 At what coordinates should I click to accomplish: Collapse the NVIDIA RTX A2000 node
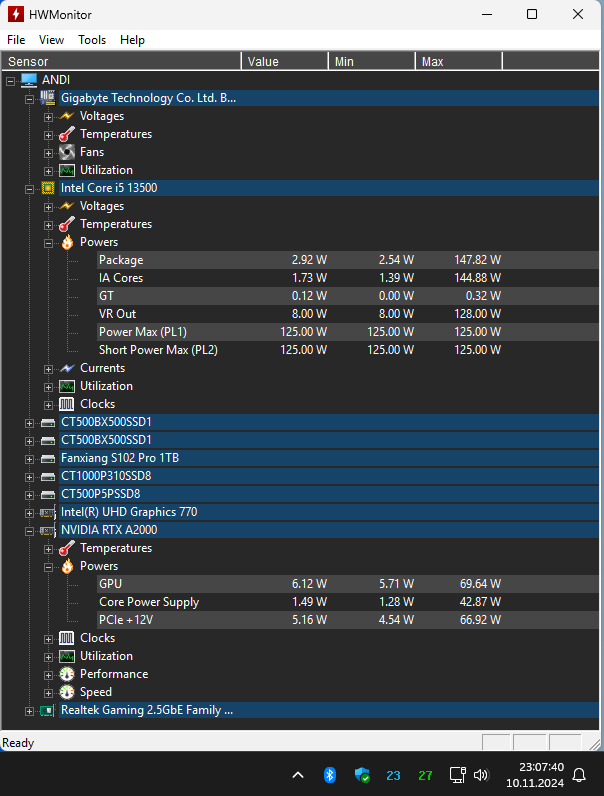(x=29, y=532)
